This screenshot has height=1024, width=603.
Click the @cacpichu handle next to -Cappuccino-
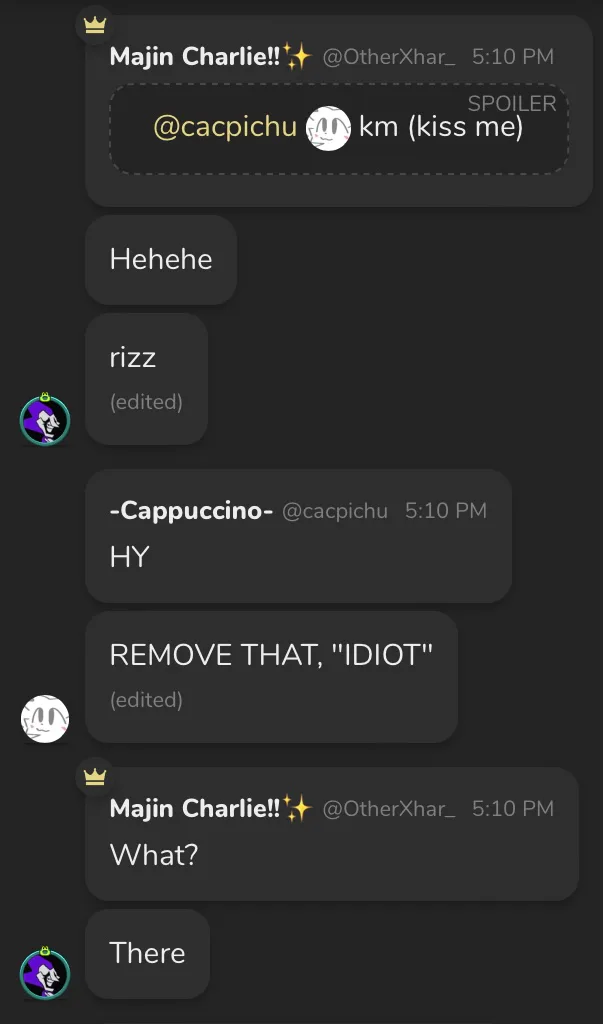pos(334,511)
